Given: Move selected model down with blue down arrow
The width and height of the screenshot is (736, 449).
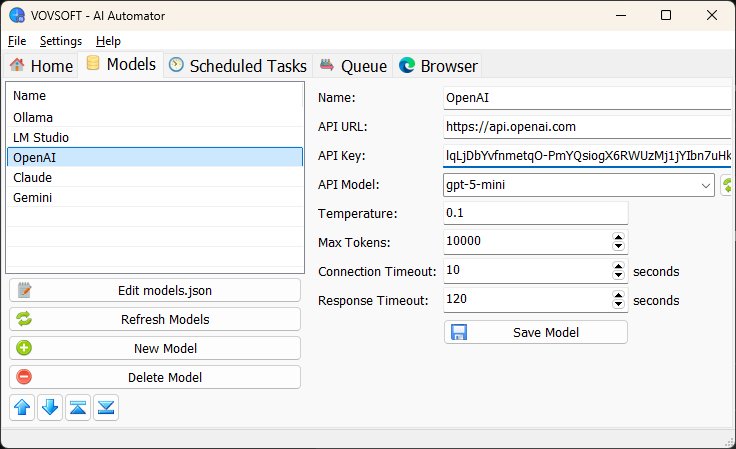Looking at the screenshot, I should 50,407.
